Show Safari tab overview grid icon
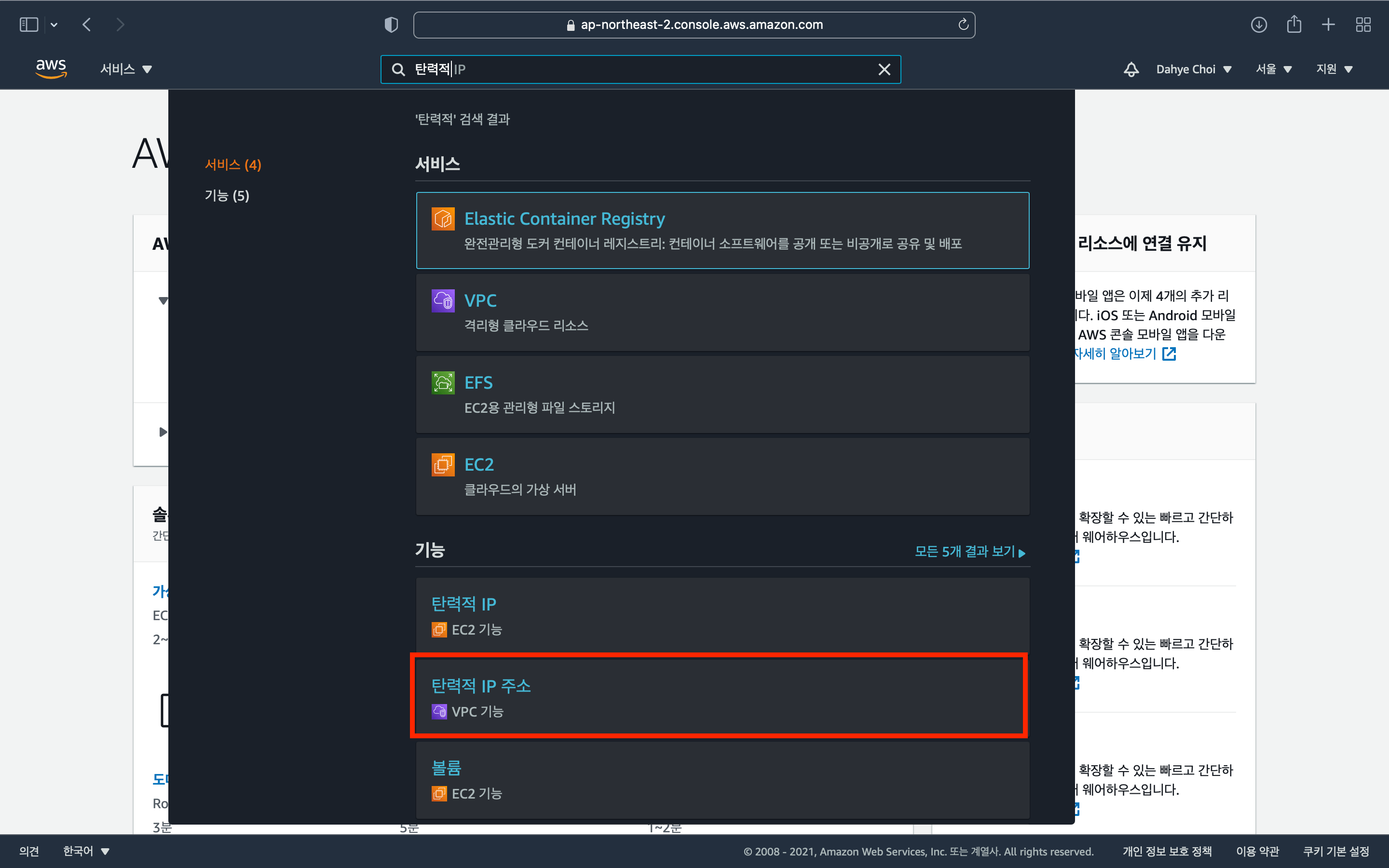The width and height of the screenshot is (1389, 868). tap(1363, 25)
